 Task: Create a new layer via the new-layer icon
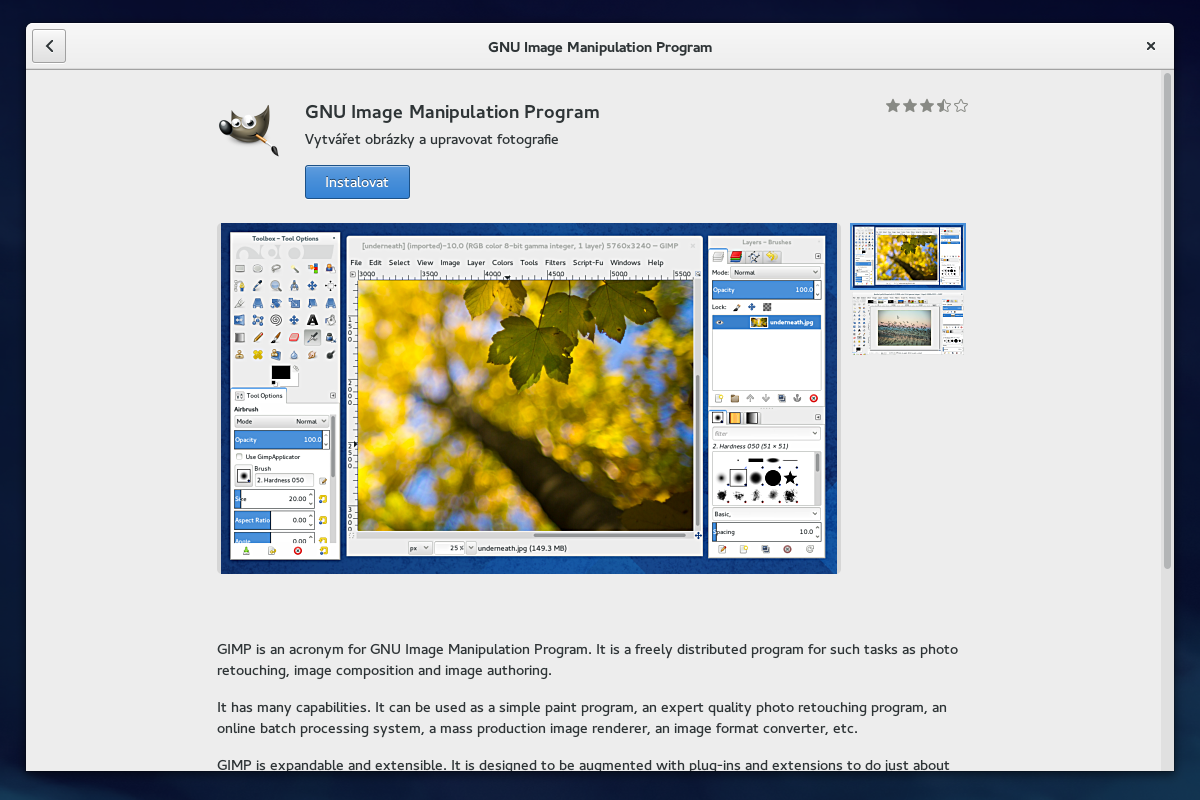tap(719, 398)
